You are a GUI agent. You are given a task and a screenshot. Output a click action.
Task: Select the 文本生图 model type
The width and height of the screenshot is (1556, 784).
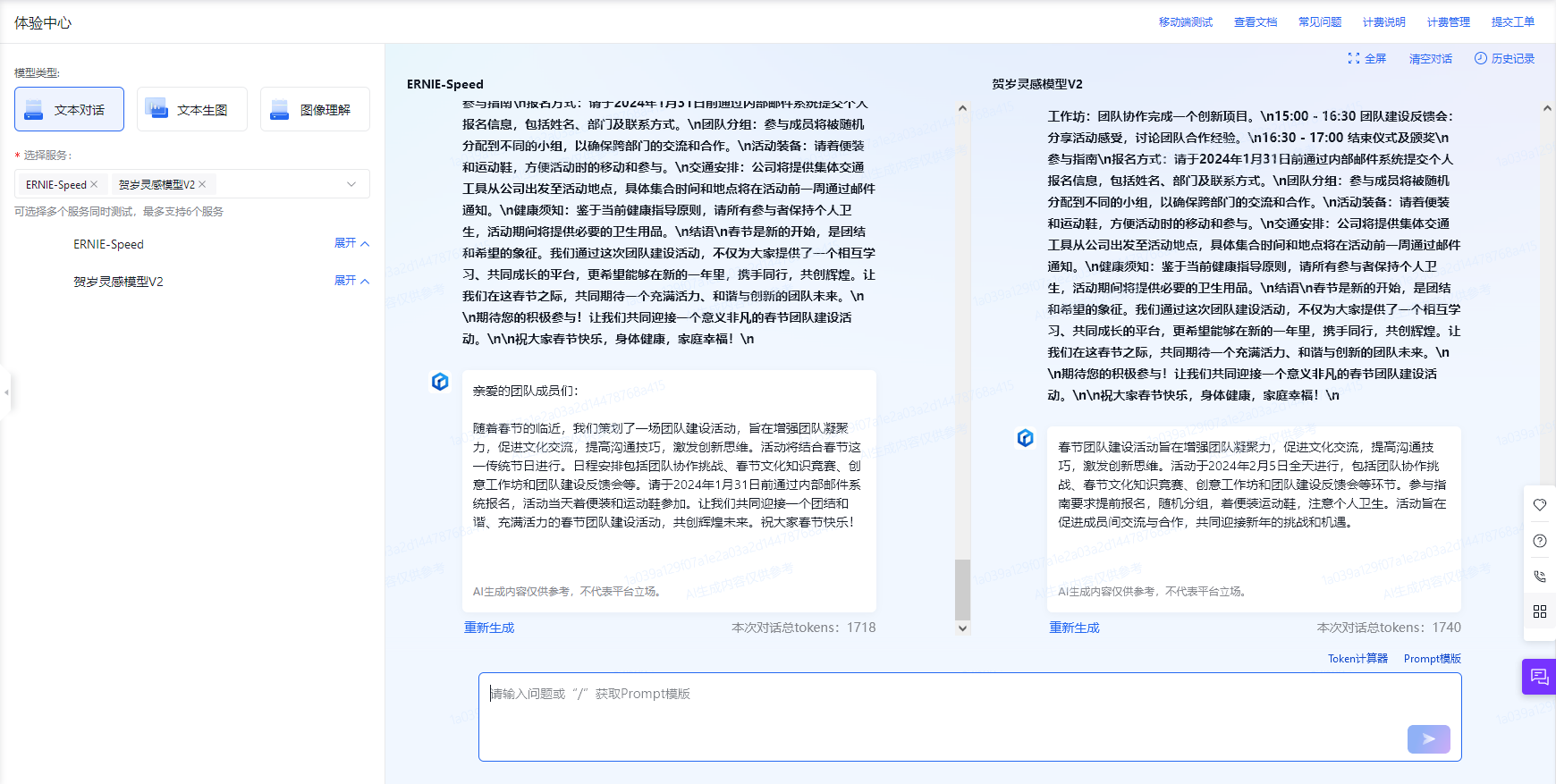[191, 109]
